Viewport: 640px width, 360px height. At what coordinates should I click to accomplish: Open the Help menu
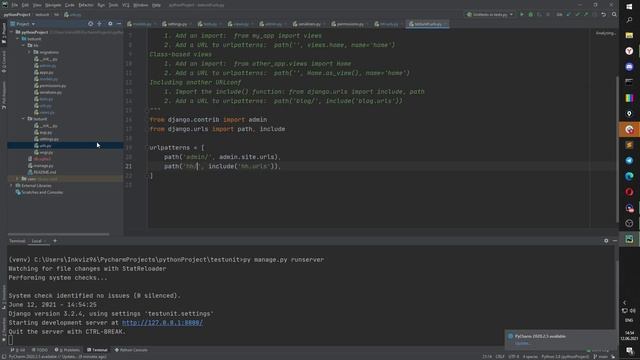156,5
